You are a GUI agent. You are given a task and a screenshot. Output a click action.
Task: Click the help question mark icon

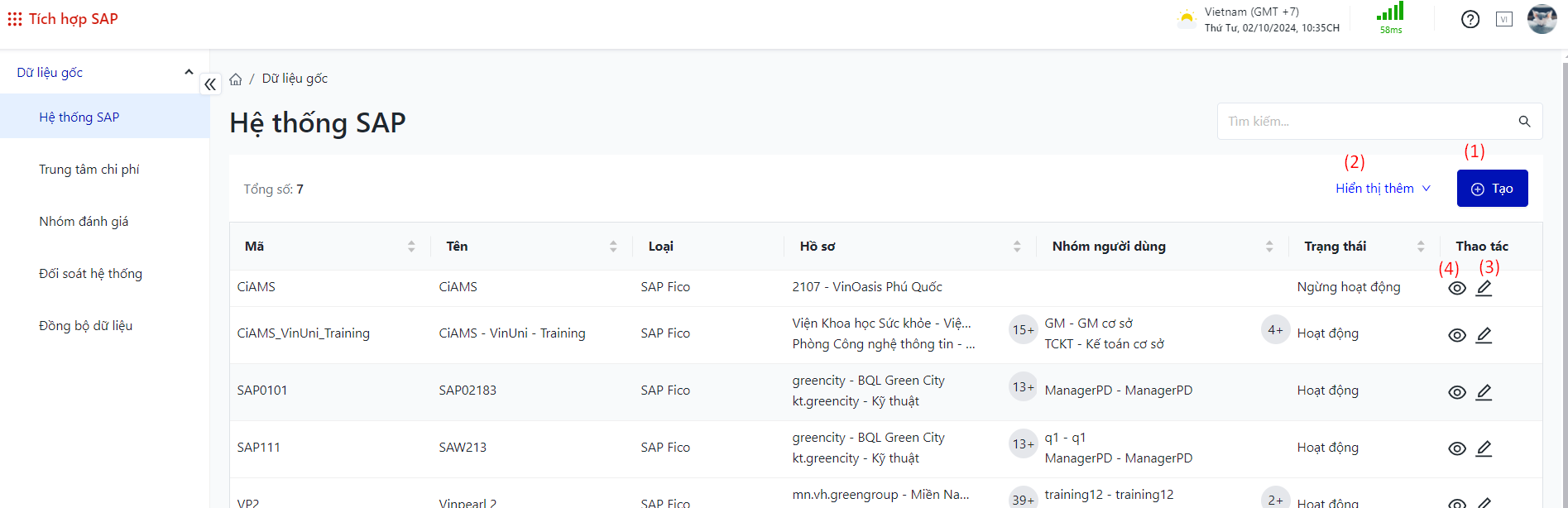click(x=1470, y=19)
